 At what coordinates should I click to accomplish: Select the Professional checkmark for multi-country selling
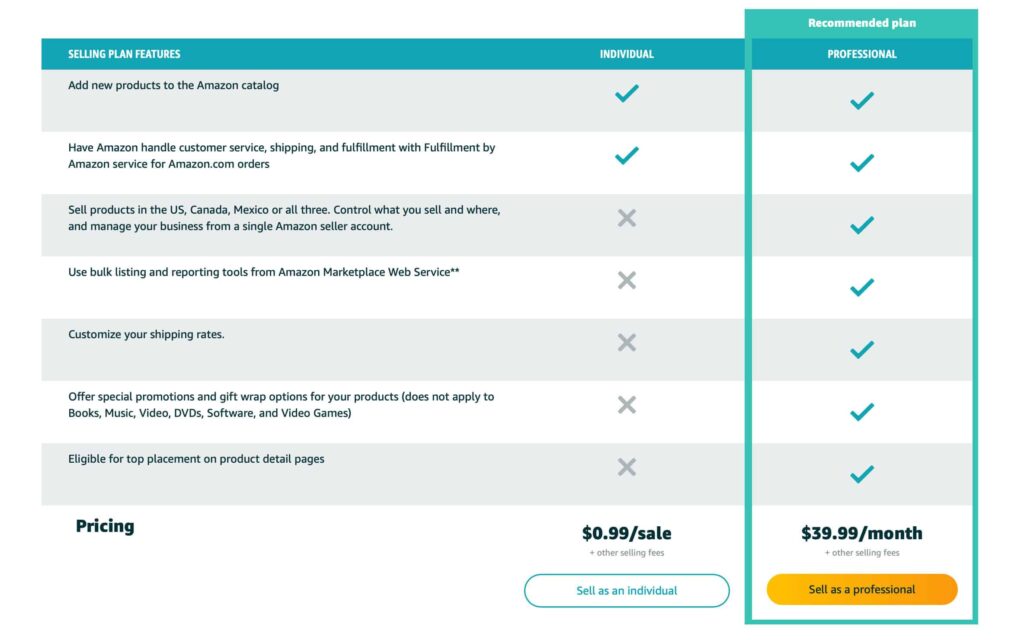pyautogui.click(x=861, y=225)
